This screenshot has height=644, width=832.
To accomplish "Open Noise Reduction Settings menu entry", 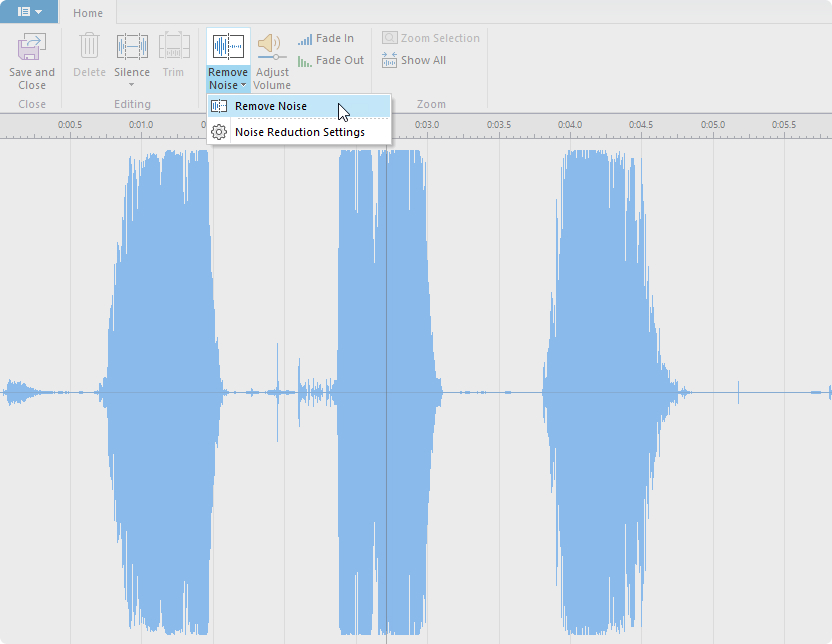I will click(x=299, y=132).
